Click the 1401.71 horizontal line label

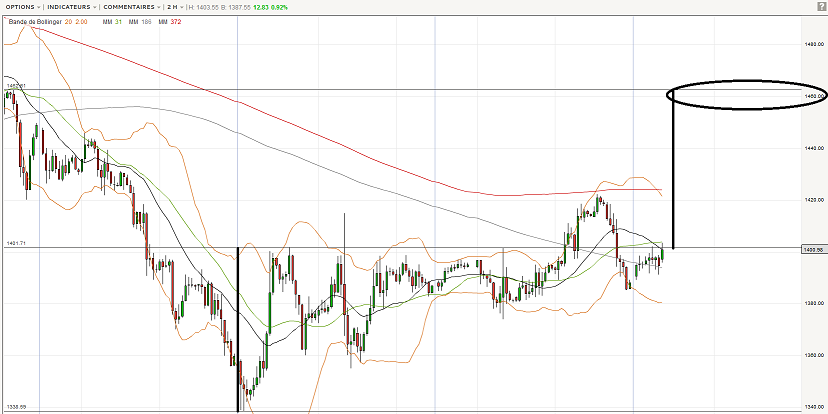(x=16, y=243)
